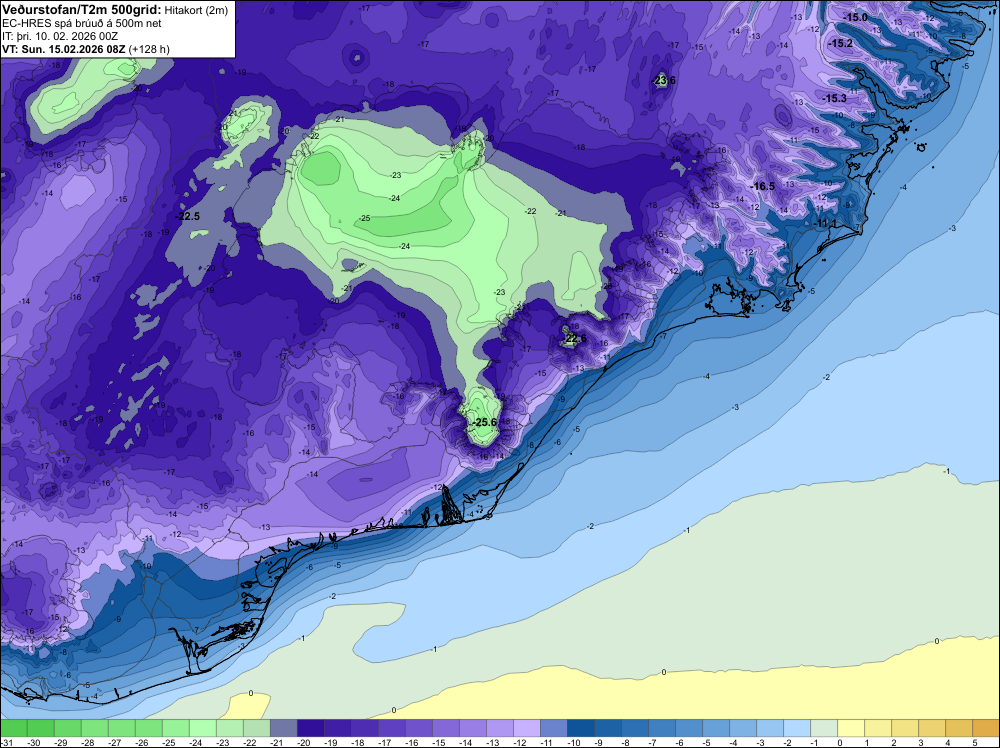Click the 'EC-HRES spá brúuð á 500m net' line

pos(82,23)
